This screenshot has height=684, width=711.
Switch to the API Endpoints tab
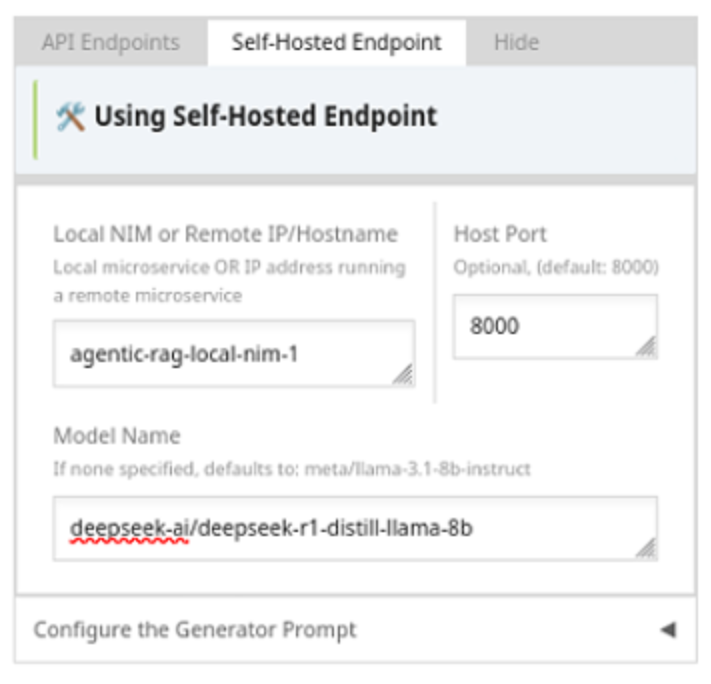click(111, 43)
